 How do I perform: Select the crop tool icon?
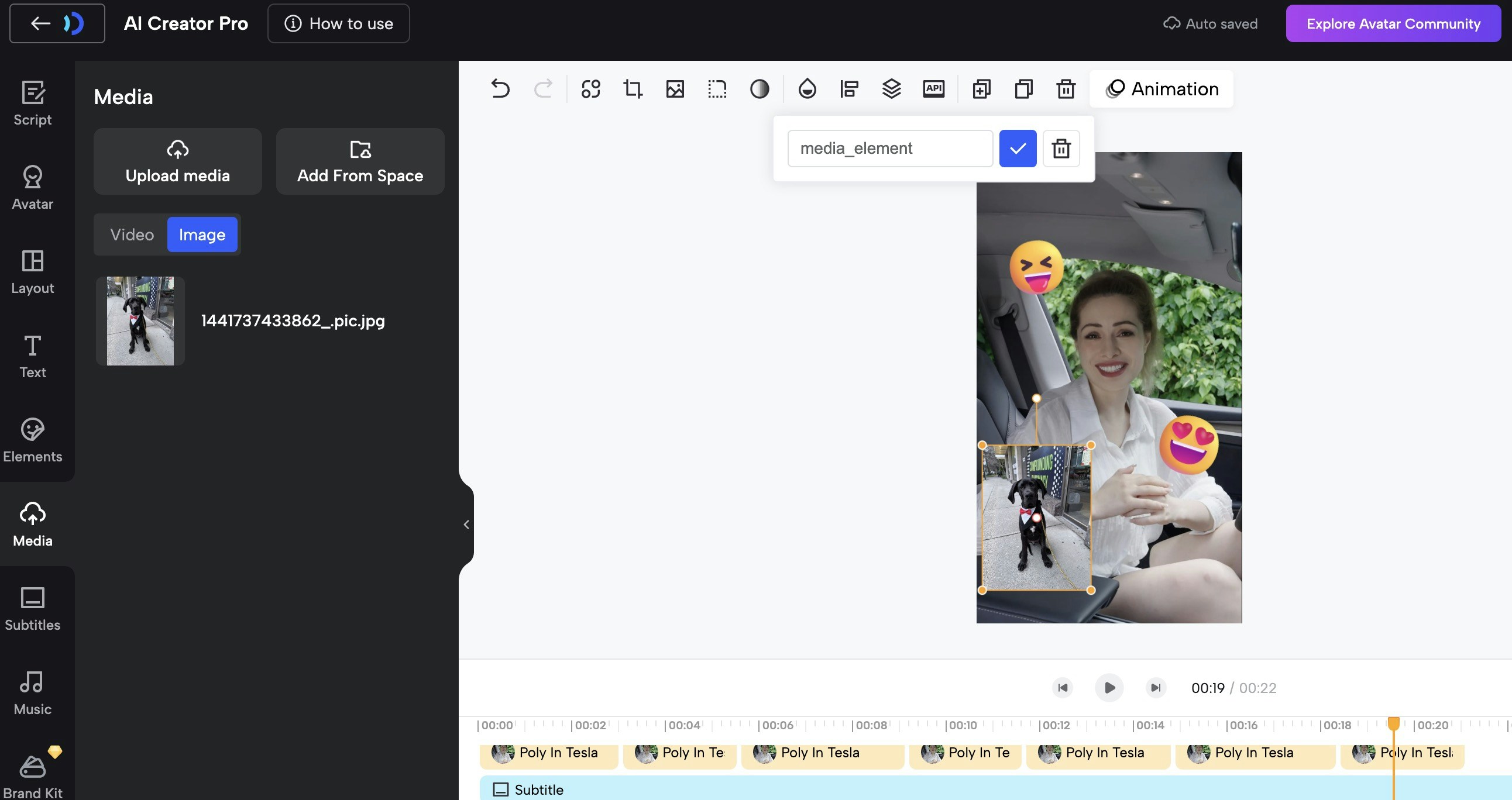click(633, 89)
